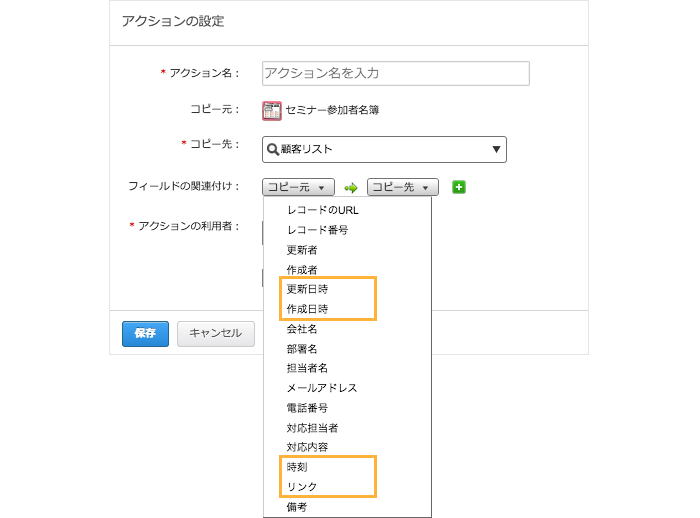Screen dimensions: 700x518
Task: Pick メールアドレス in the dropdown list
Action: click(321, 388)
